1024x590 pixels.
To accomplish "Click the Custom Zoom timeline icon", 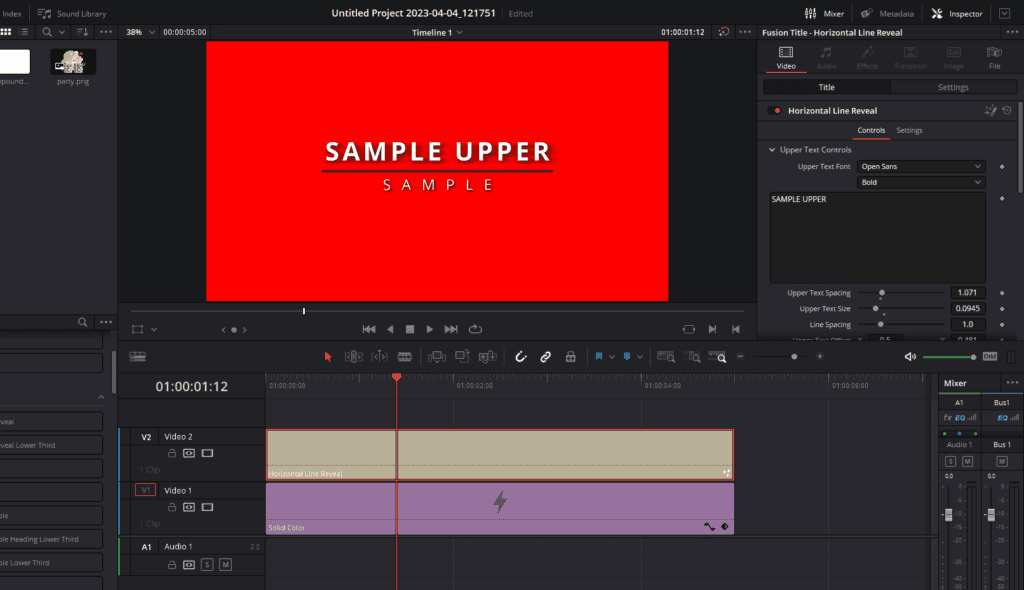I will pos(717,357).
